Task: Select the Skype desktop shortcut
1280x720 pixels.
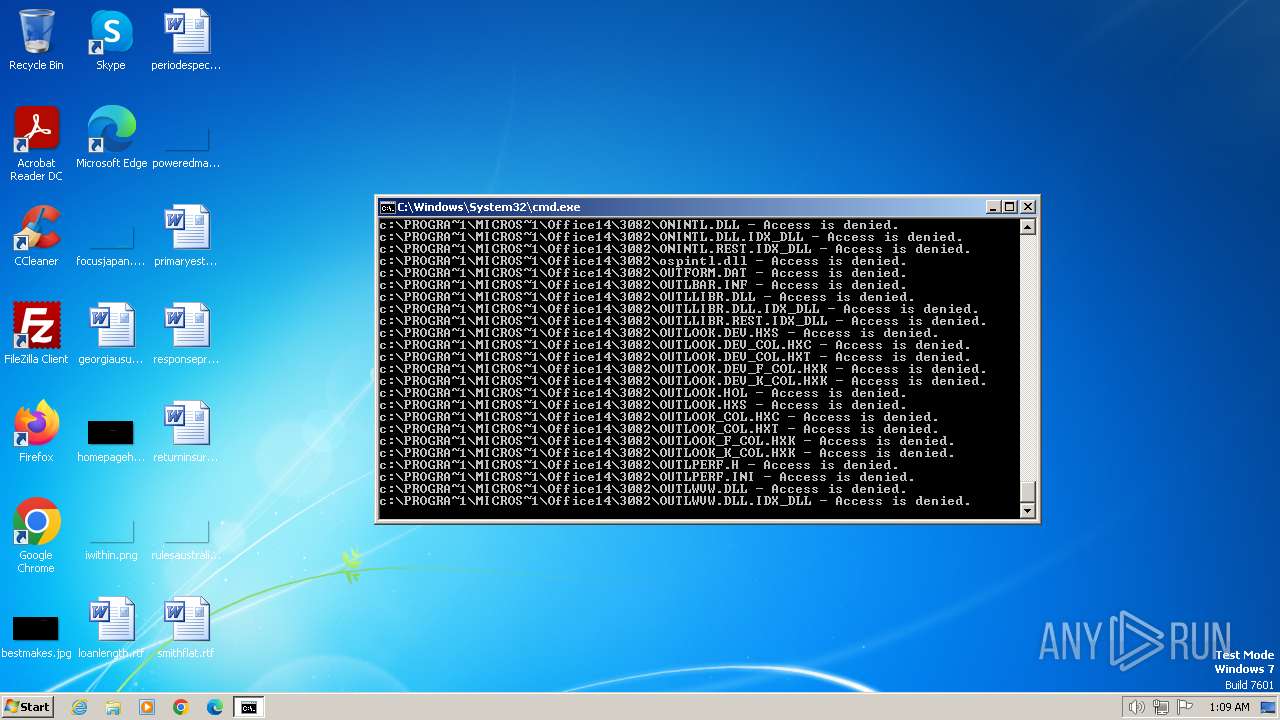Action: (111, 41)
